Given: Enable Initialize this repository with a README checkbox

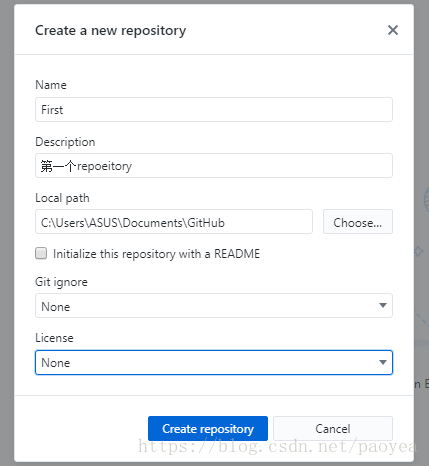Looking at the screenshot, I should [41, 253].
